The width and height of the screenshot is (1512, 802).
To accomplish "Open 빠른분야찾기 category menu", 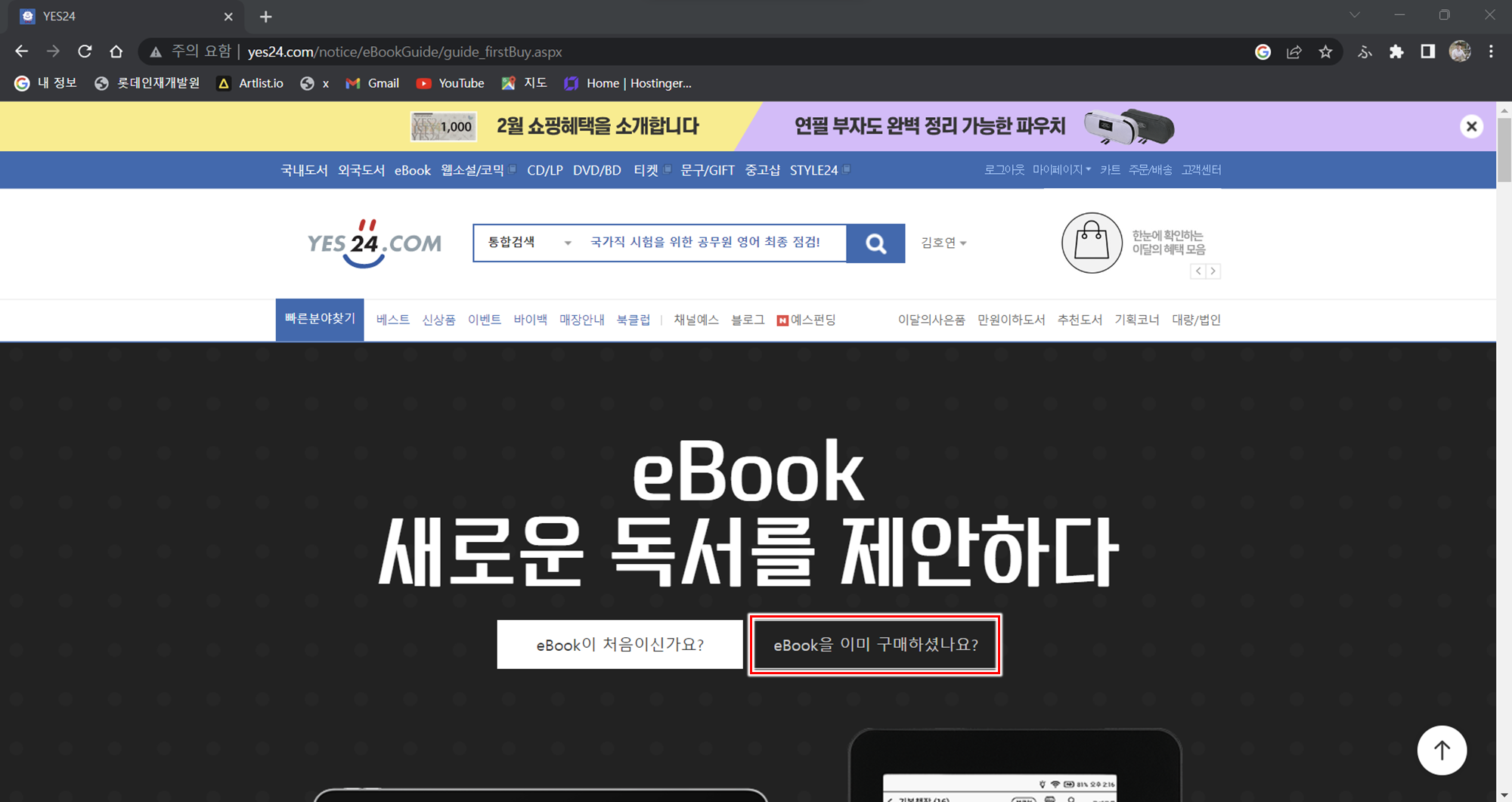I will (320, 319).
